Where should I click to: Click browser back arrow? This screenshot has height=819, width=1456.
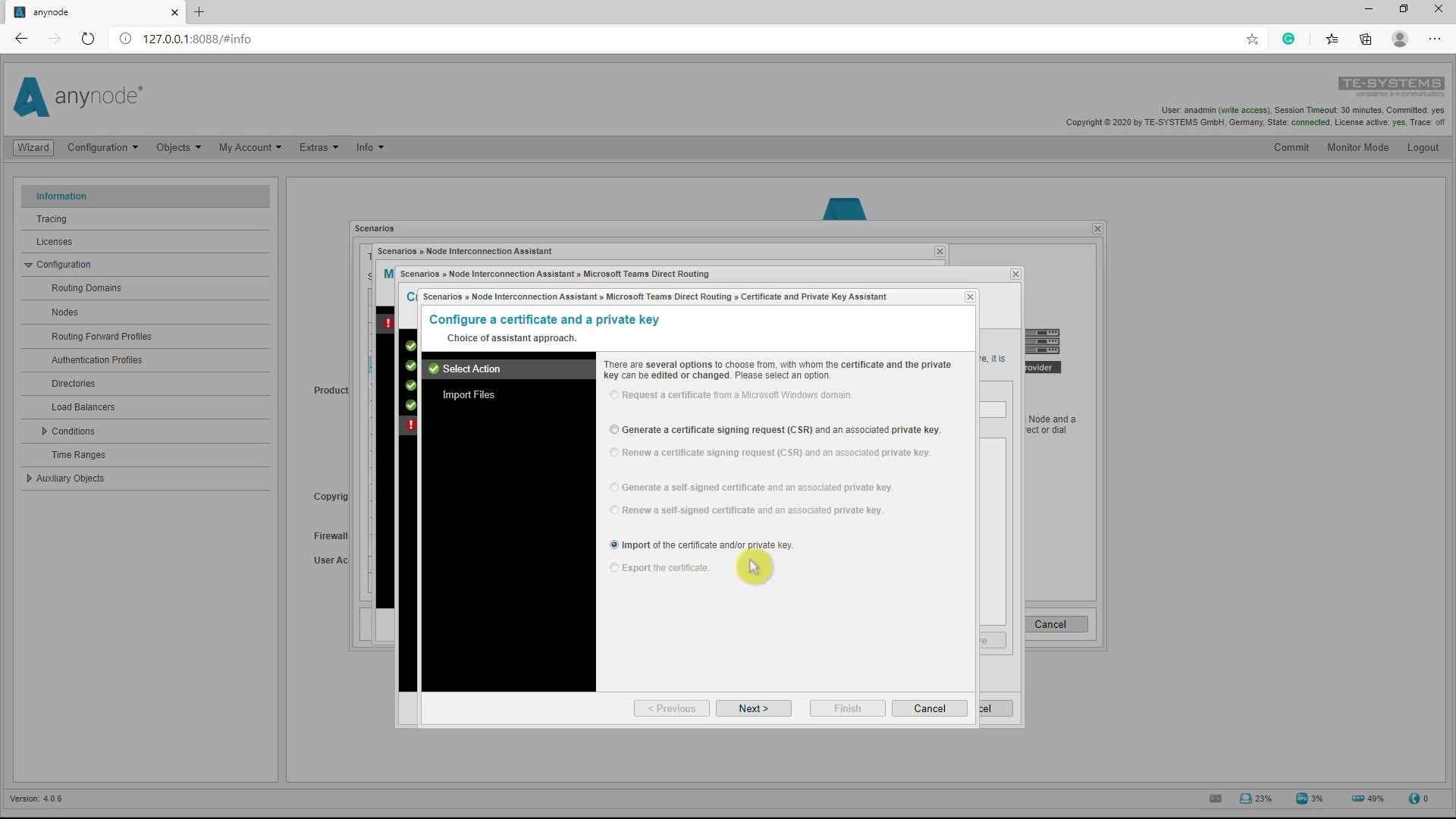[x=21, y=39]
